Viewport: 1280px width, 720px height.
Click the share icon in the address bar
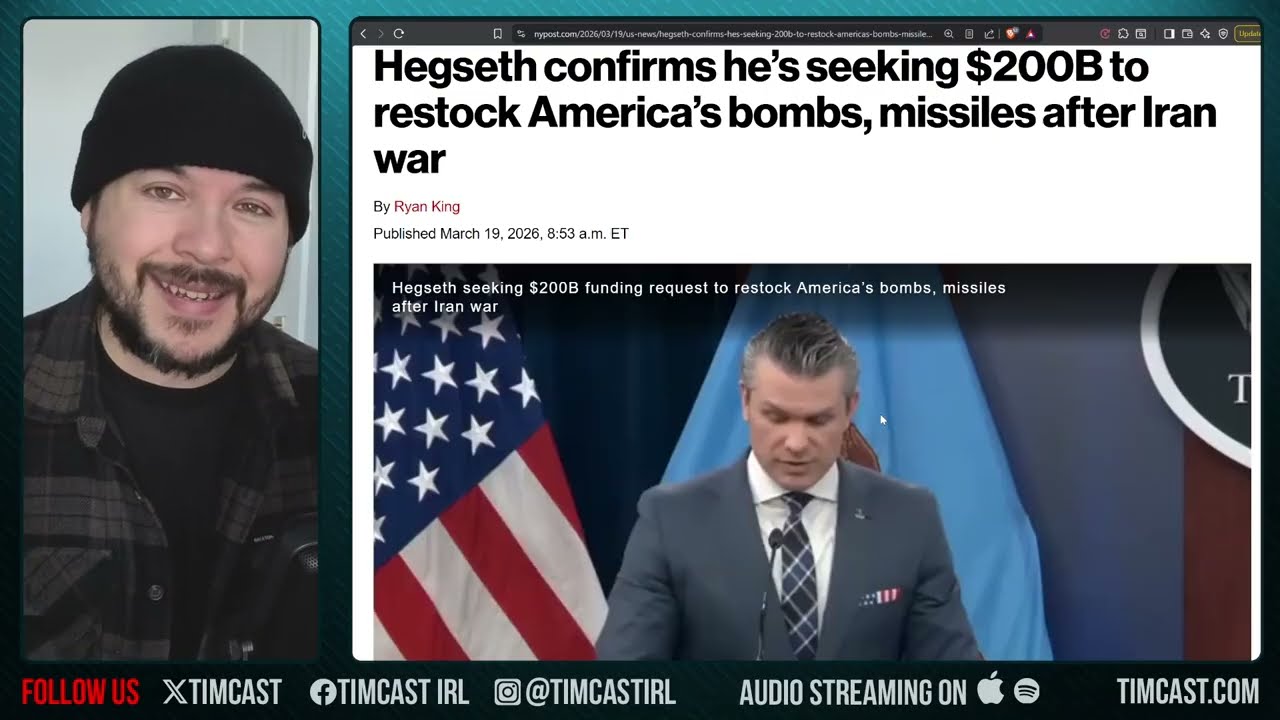pos(989,34)
